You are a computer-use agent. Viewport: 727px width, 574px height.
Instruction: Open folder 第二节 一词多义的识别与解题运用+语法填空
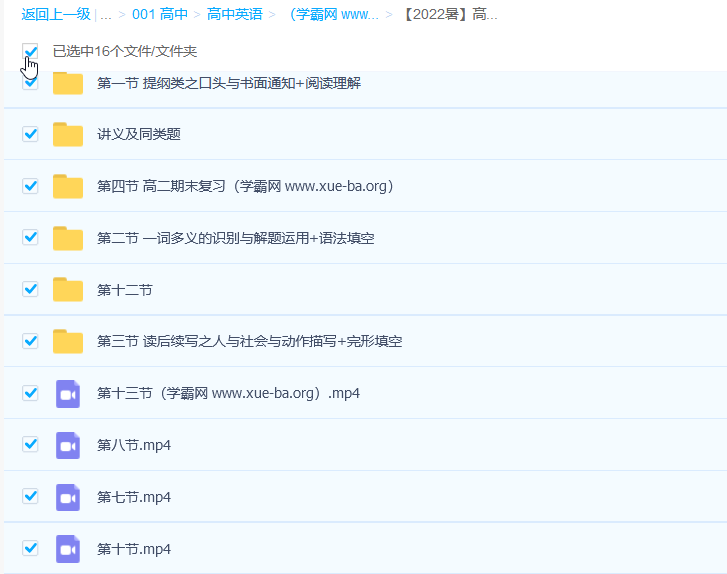coord(236,238)
